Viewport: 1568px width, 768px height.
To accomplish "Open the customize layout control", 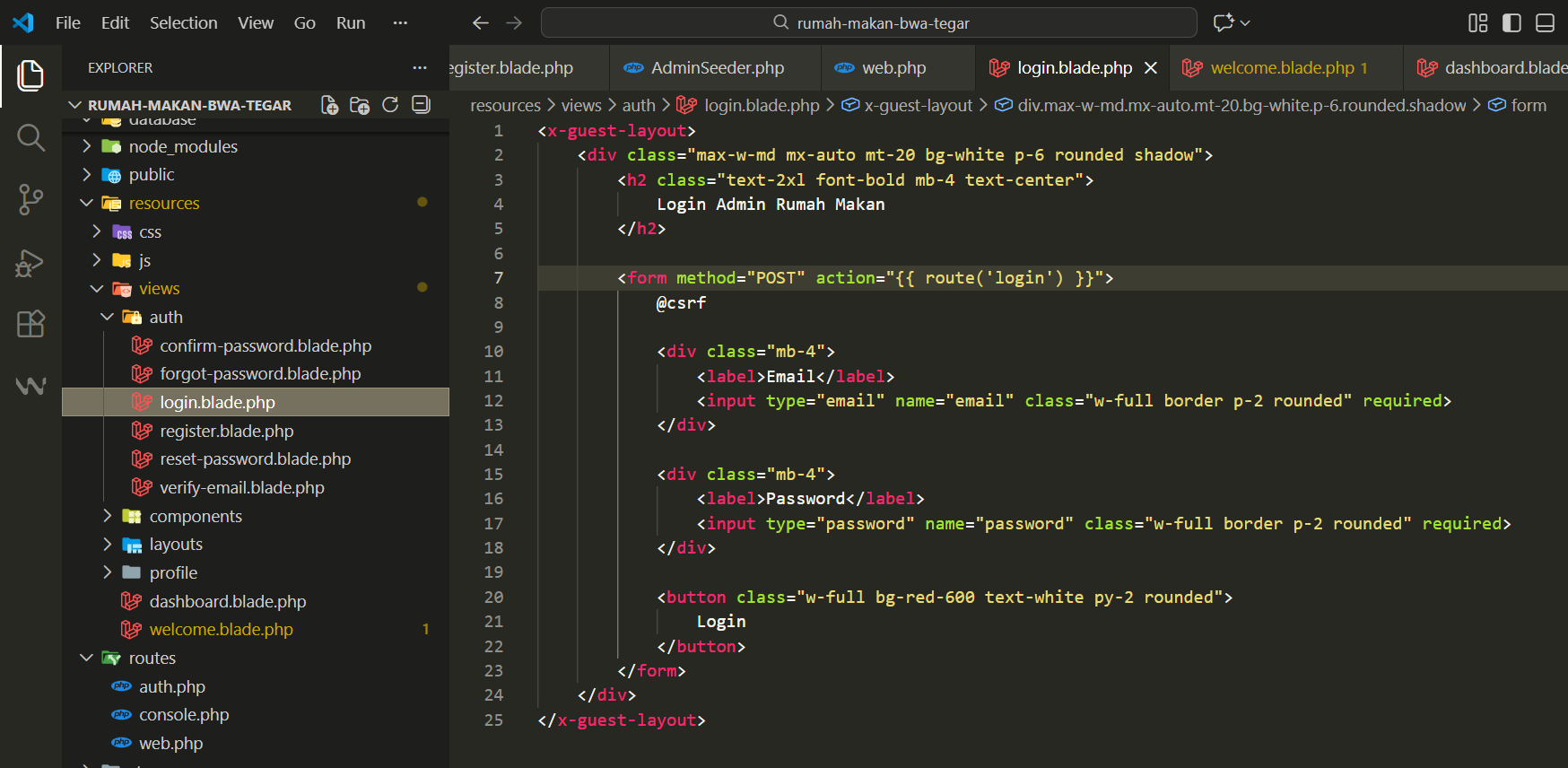I will click(x=1477, y=23).
